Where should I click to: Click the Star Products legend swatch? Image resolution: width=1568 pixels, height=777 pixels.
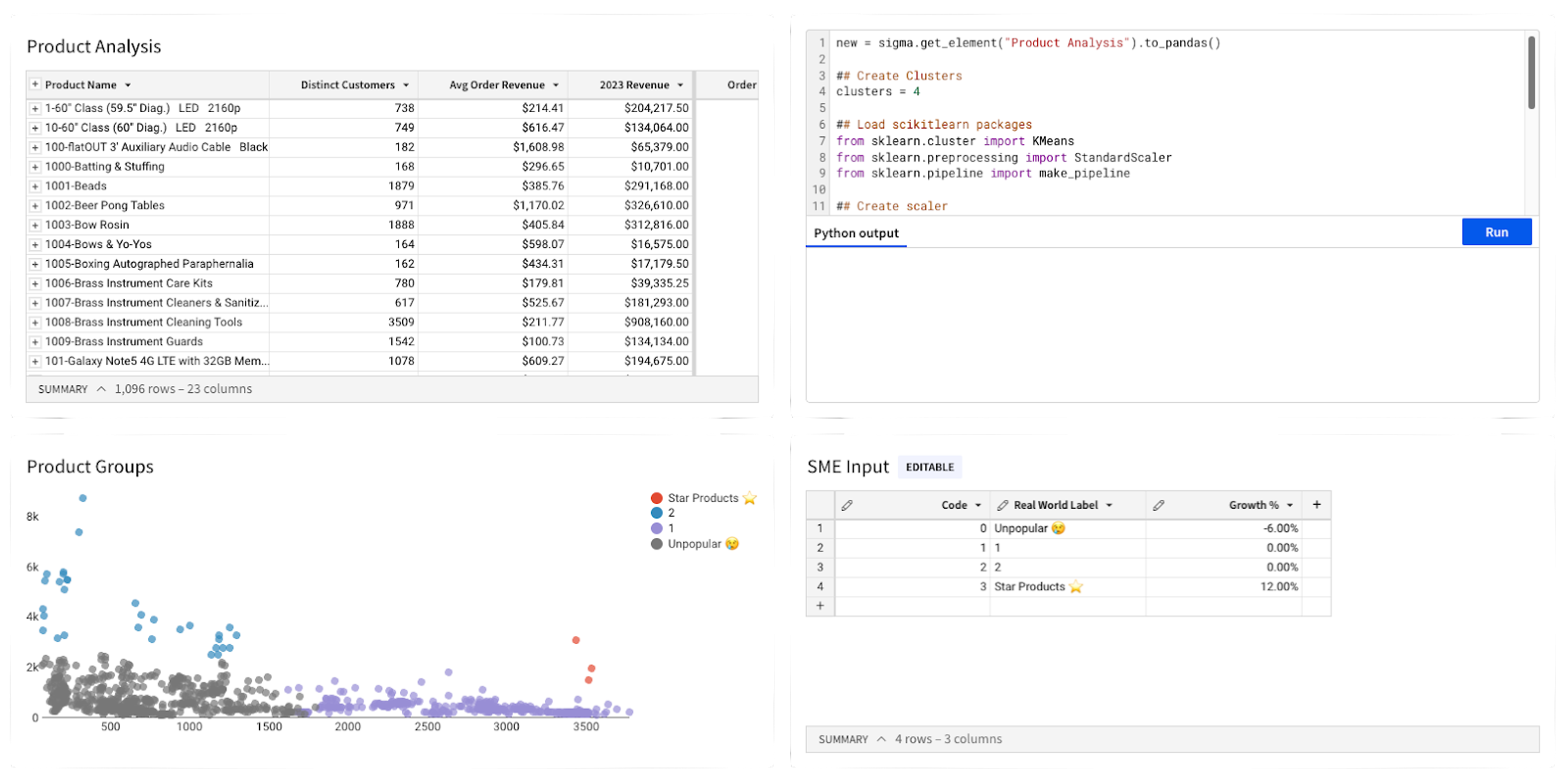tap(657, 498)
